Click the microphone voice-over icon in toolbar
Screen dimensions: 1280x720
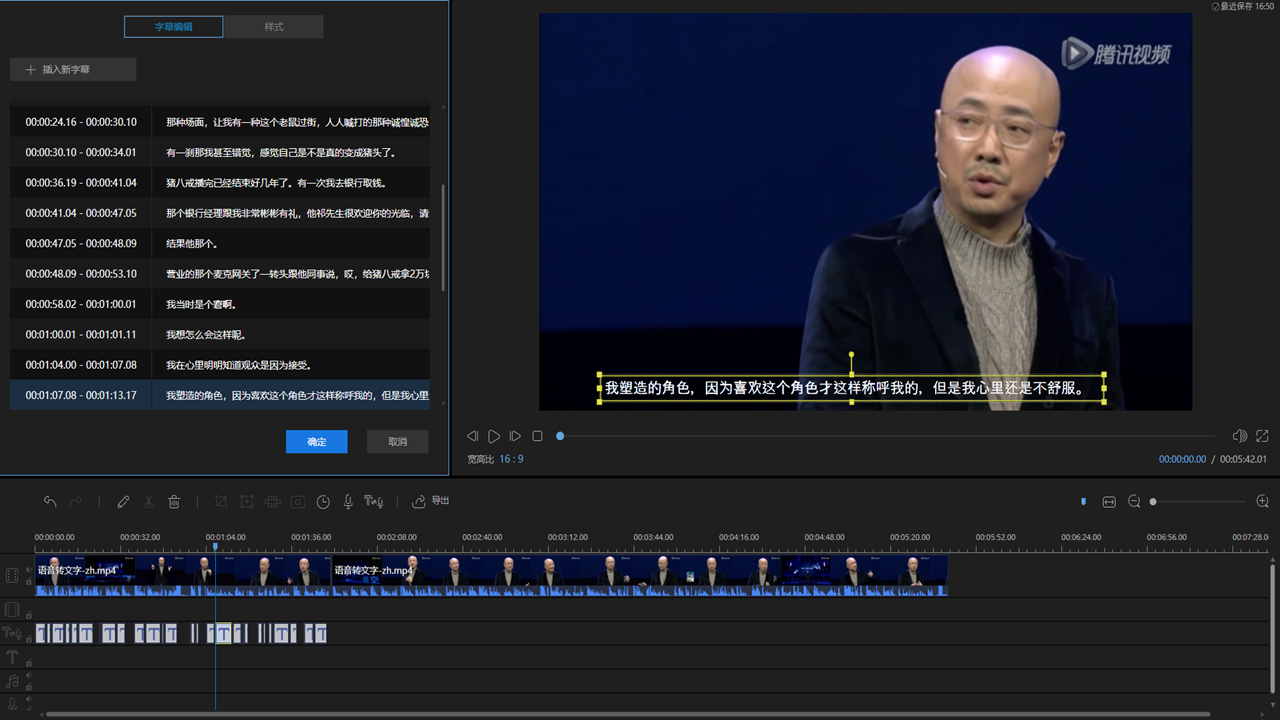coord(348,502)
